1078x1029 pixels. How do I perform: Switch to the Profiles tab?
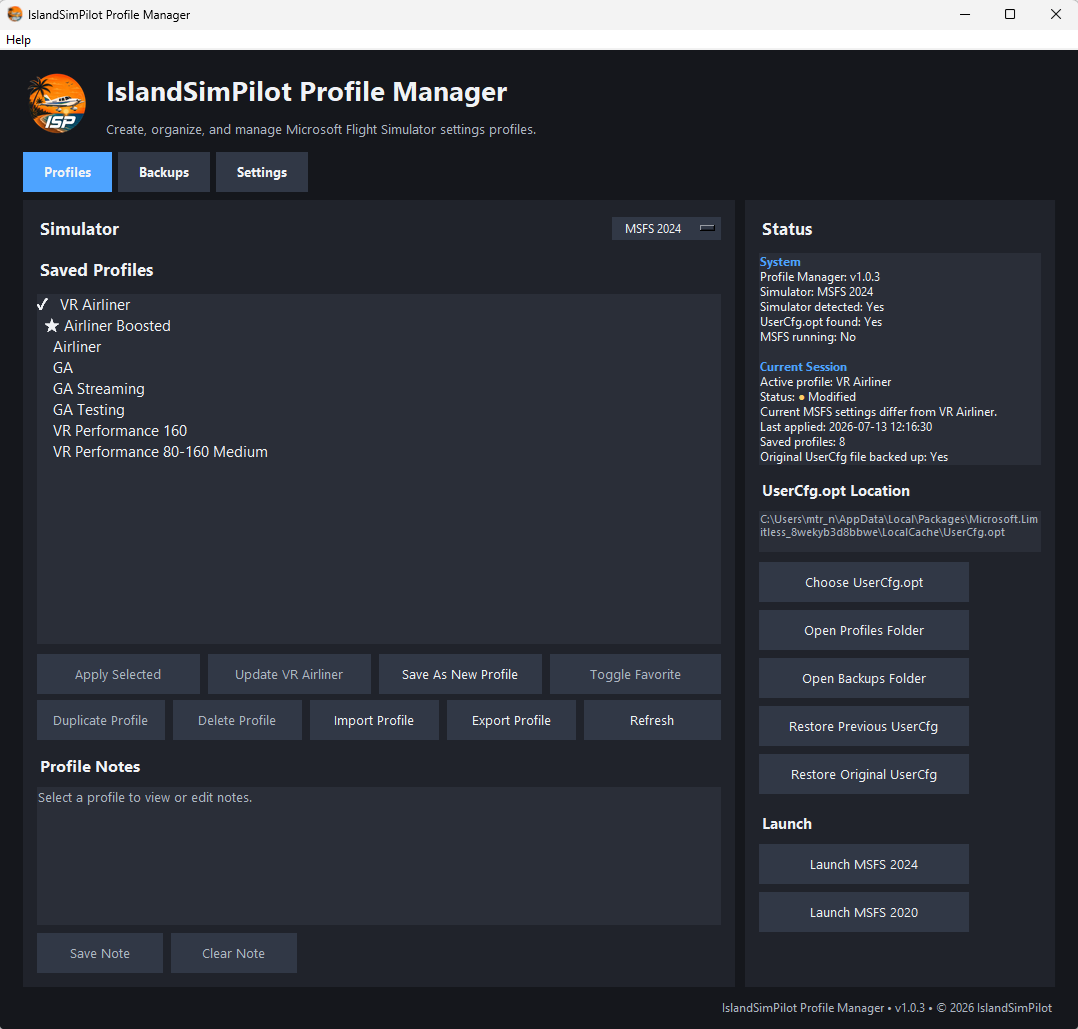tap(67, 172)
